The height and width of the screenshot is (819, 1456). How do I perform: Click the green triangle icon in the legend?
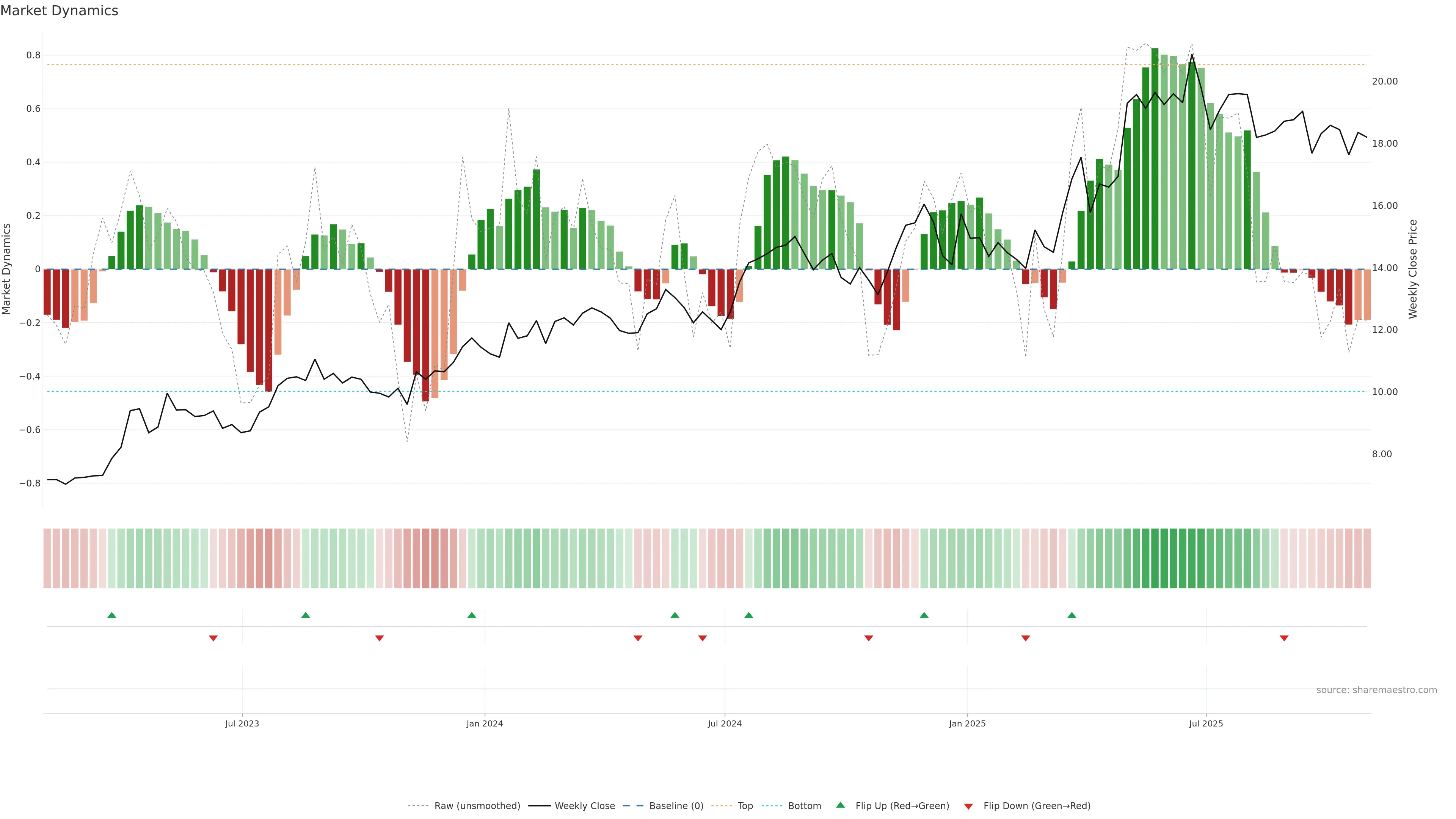click(841, 805)
